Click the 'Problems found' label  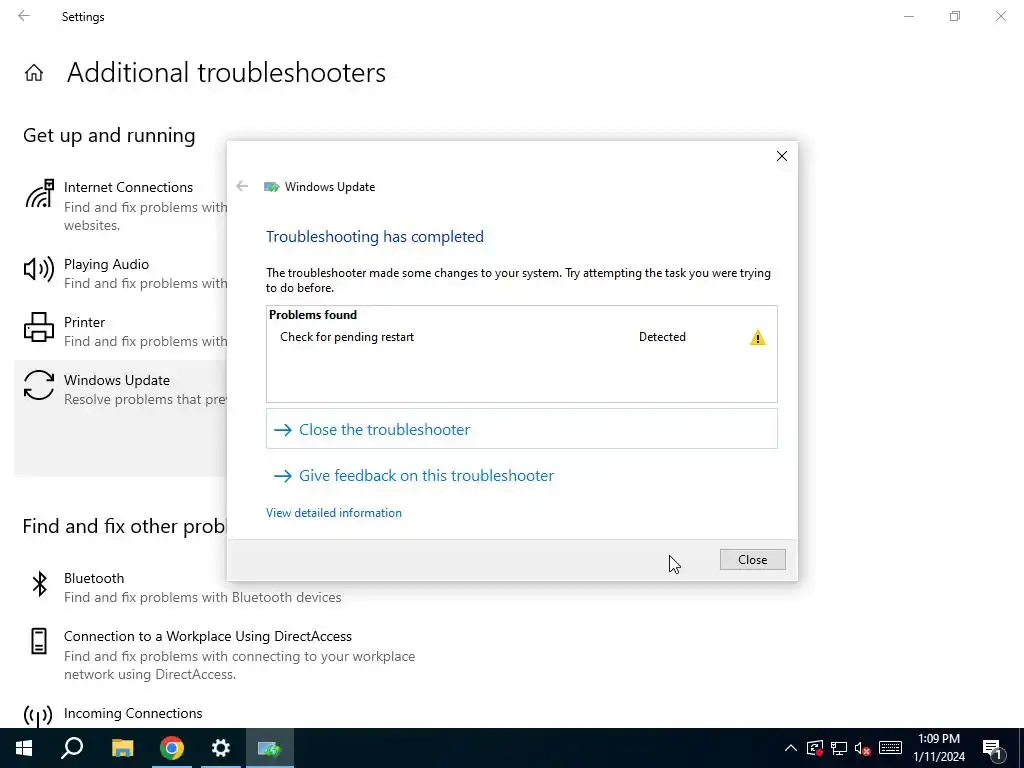pos(313,315)
